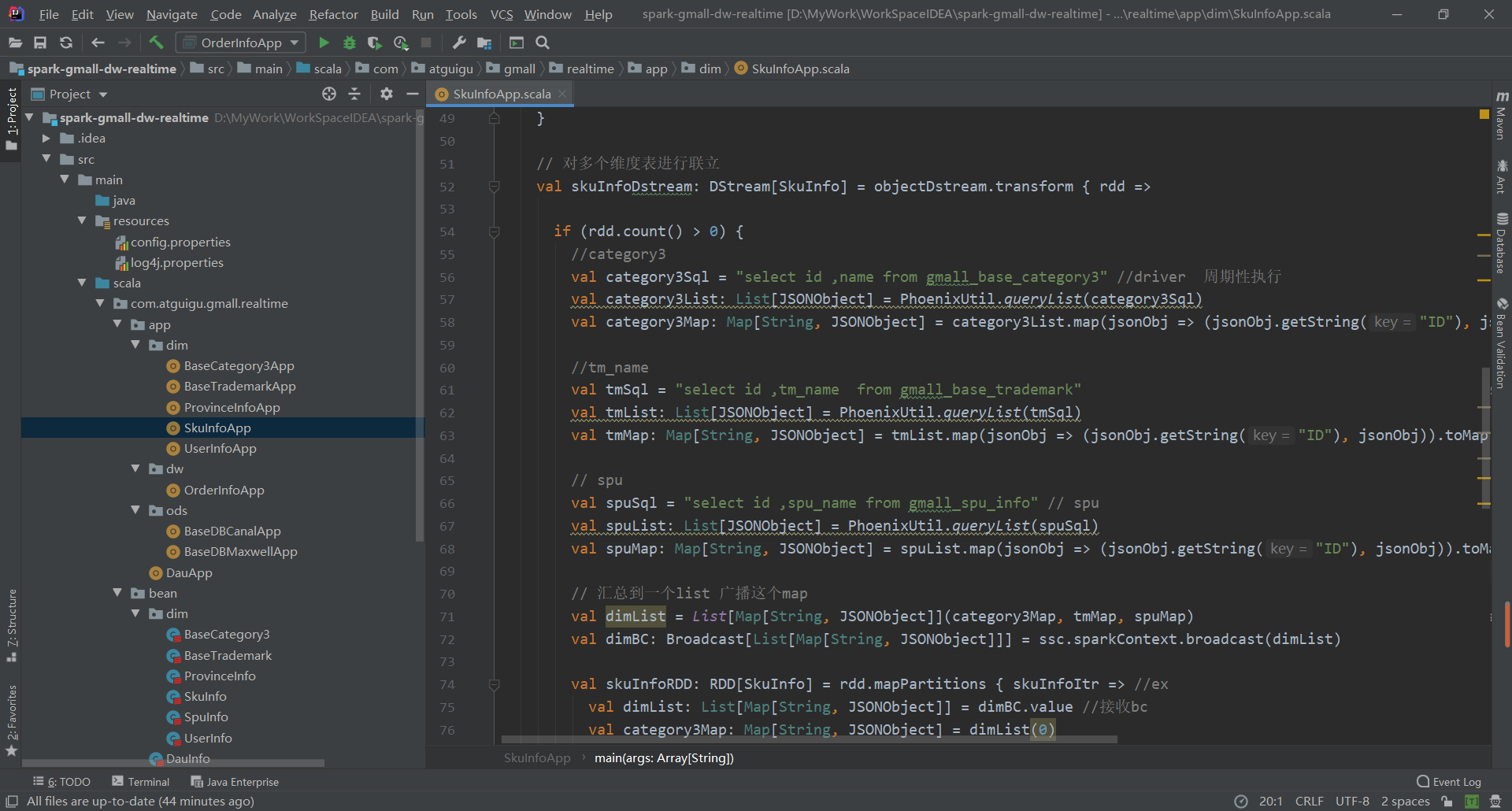Open the Database tool window

[1502, 243]
